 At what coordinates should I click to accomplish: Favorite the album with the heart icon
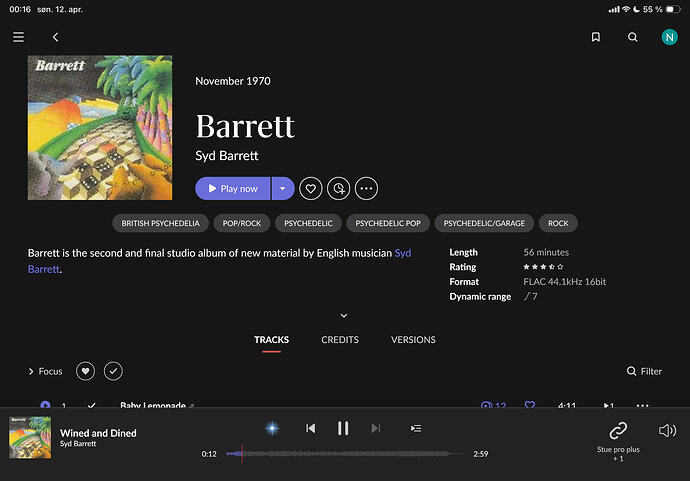tap(311, 188)
